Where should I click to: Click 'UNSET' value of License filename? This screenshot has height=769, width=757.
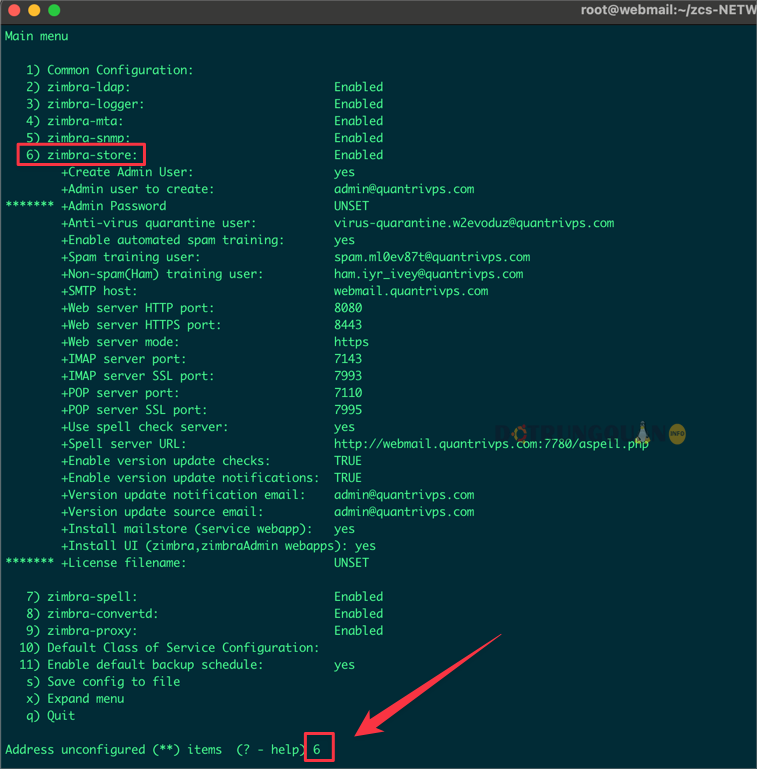[x=352, y=563]
